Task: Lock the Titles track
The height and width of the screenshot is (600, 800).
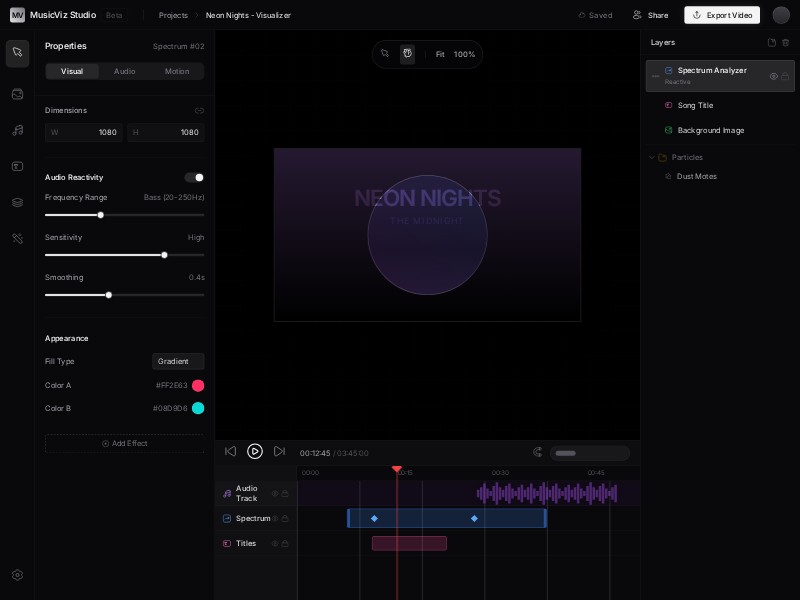Action: click(x=285, y=543)
